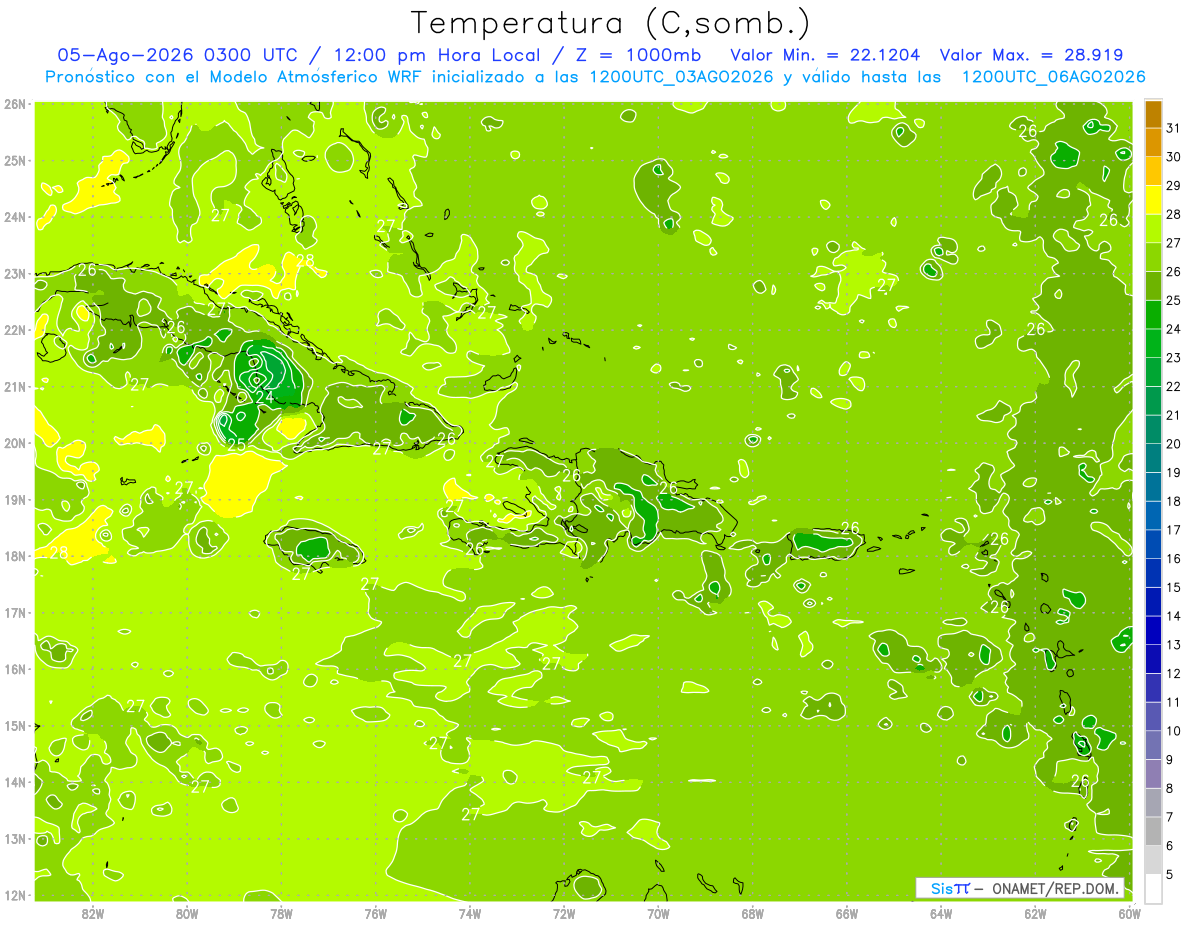Screen dimensions: 1200x927
Task: Click legend value 15
Action: tap(1173, 587)
